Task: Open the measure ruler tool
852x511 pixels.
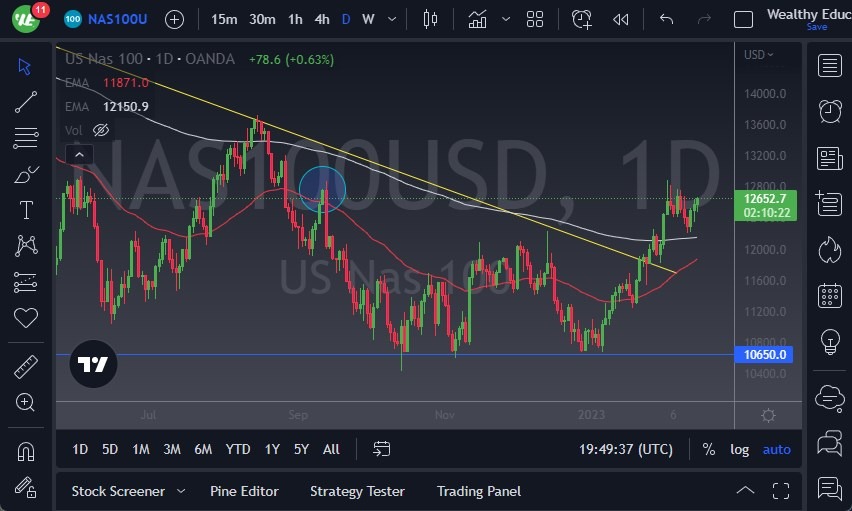Action: (x=26, y=367)
